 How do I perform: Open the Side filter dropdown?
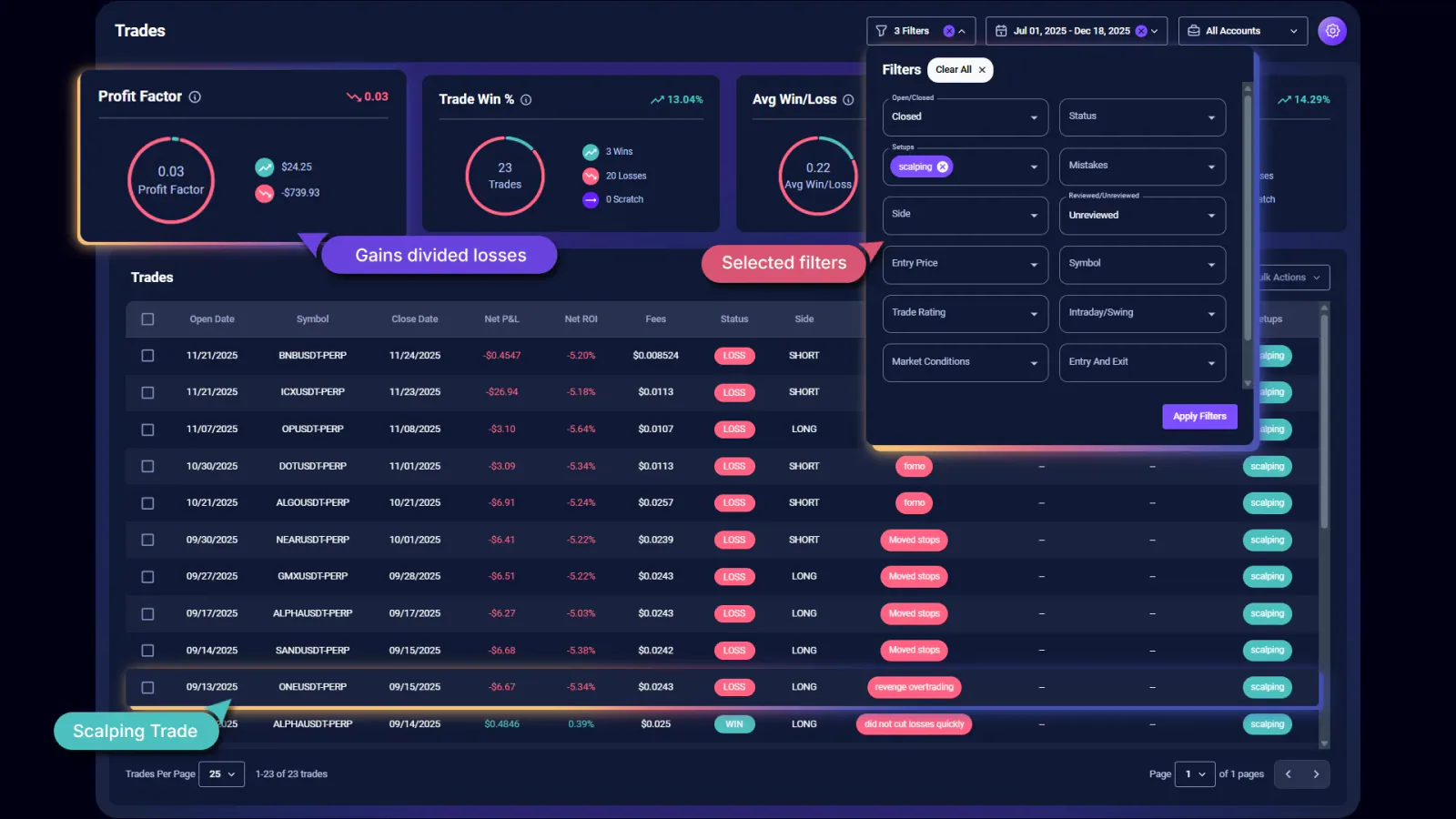click(966, 216)
